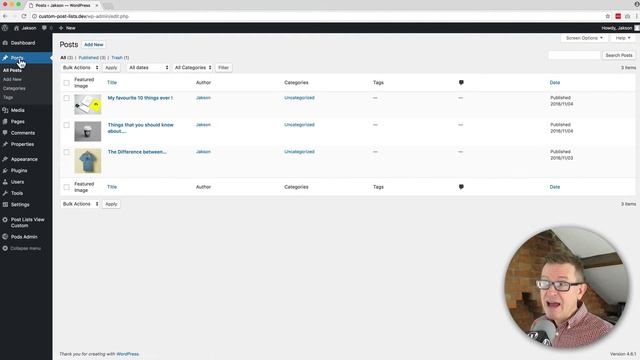Open 'My favourite 10 things ever !' post

[140, 98]
